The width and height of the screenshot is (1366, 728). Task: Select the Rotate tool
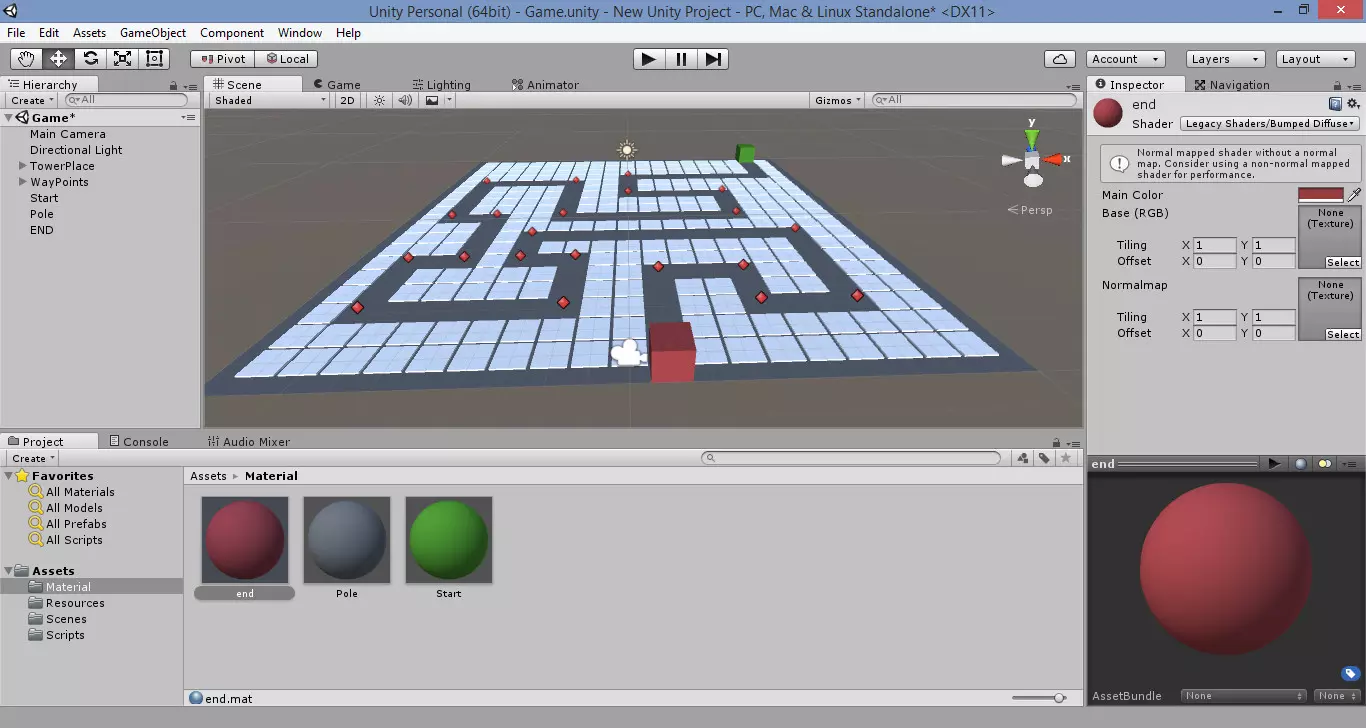(91, 59)
